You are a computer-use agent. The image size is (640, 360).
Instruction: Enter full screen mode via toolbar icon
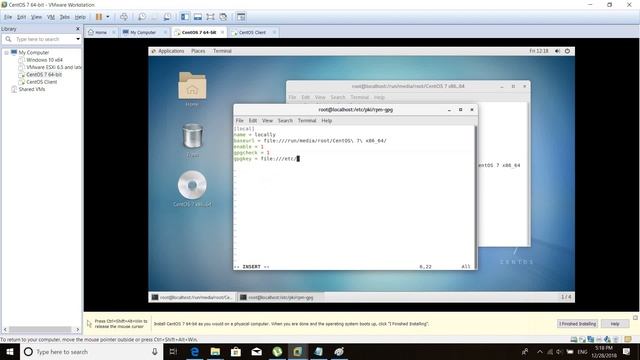(x=210, y=17)
